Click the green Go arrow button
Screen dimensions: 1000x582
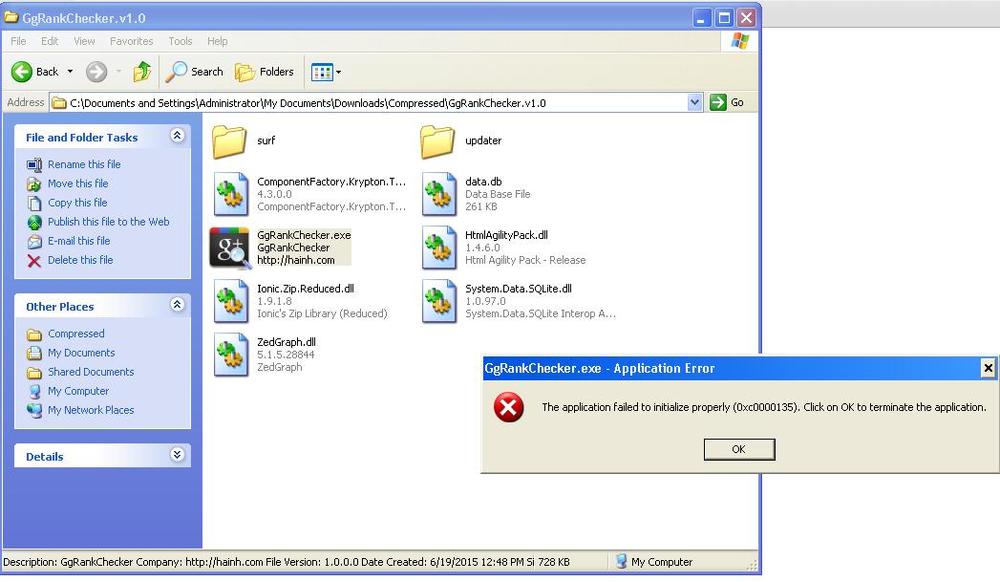coord(718,102)
